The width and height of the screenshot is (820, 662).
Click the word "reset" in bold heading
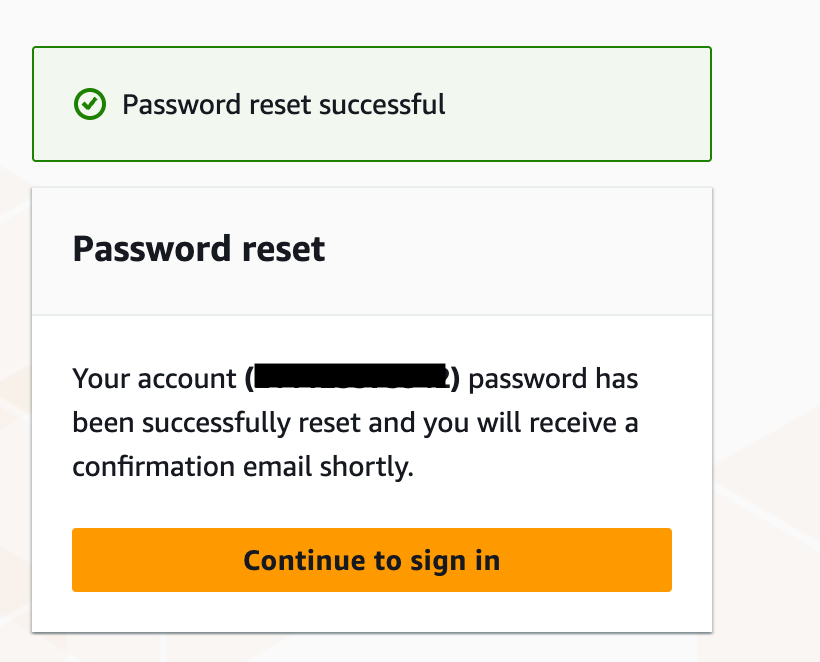click(283, 249)
